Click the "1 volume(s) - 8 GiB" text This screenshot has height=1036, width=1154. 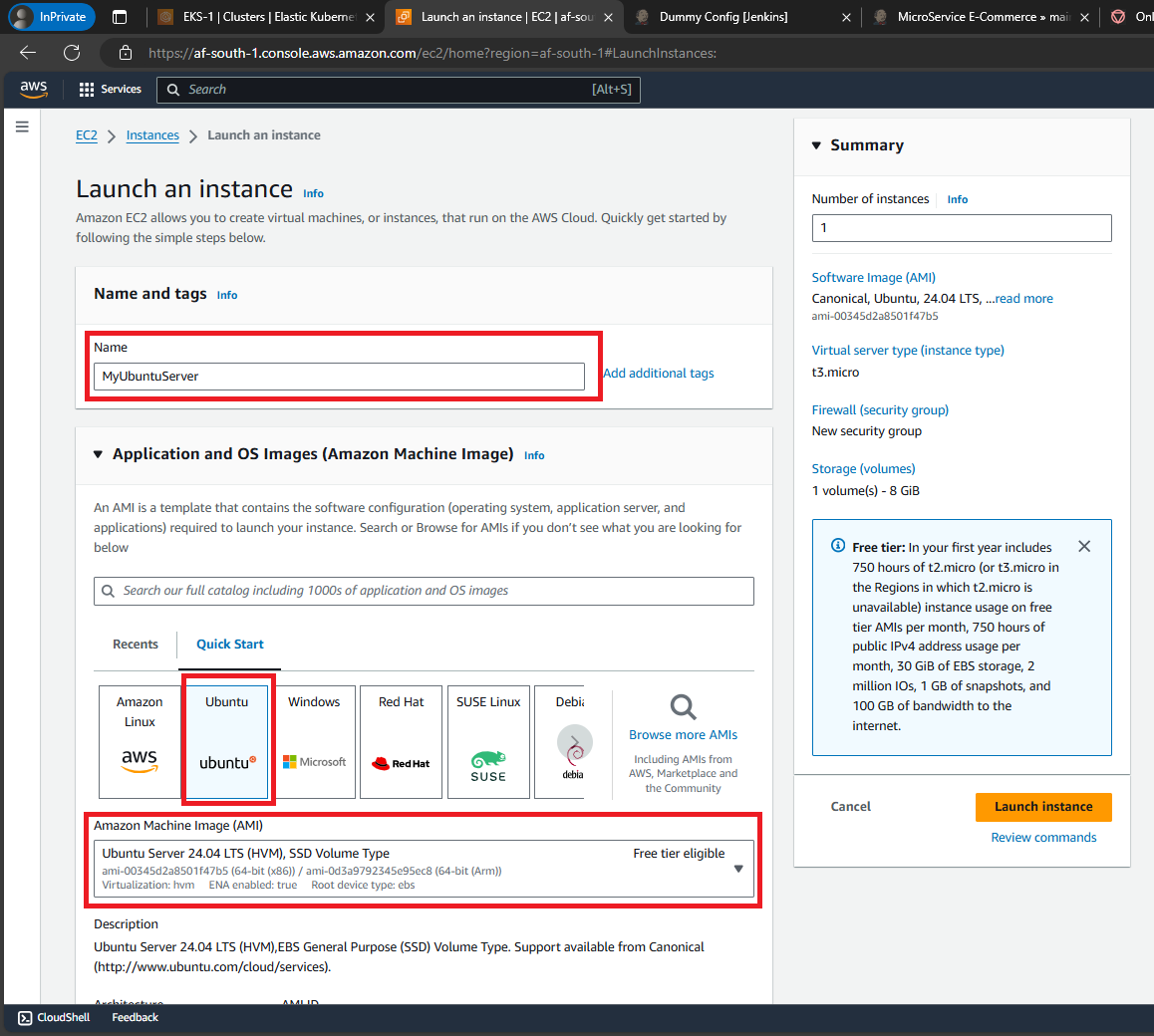(x=865, y=491)
